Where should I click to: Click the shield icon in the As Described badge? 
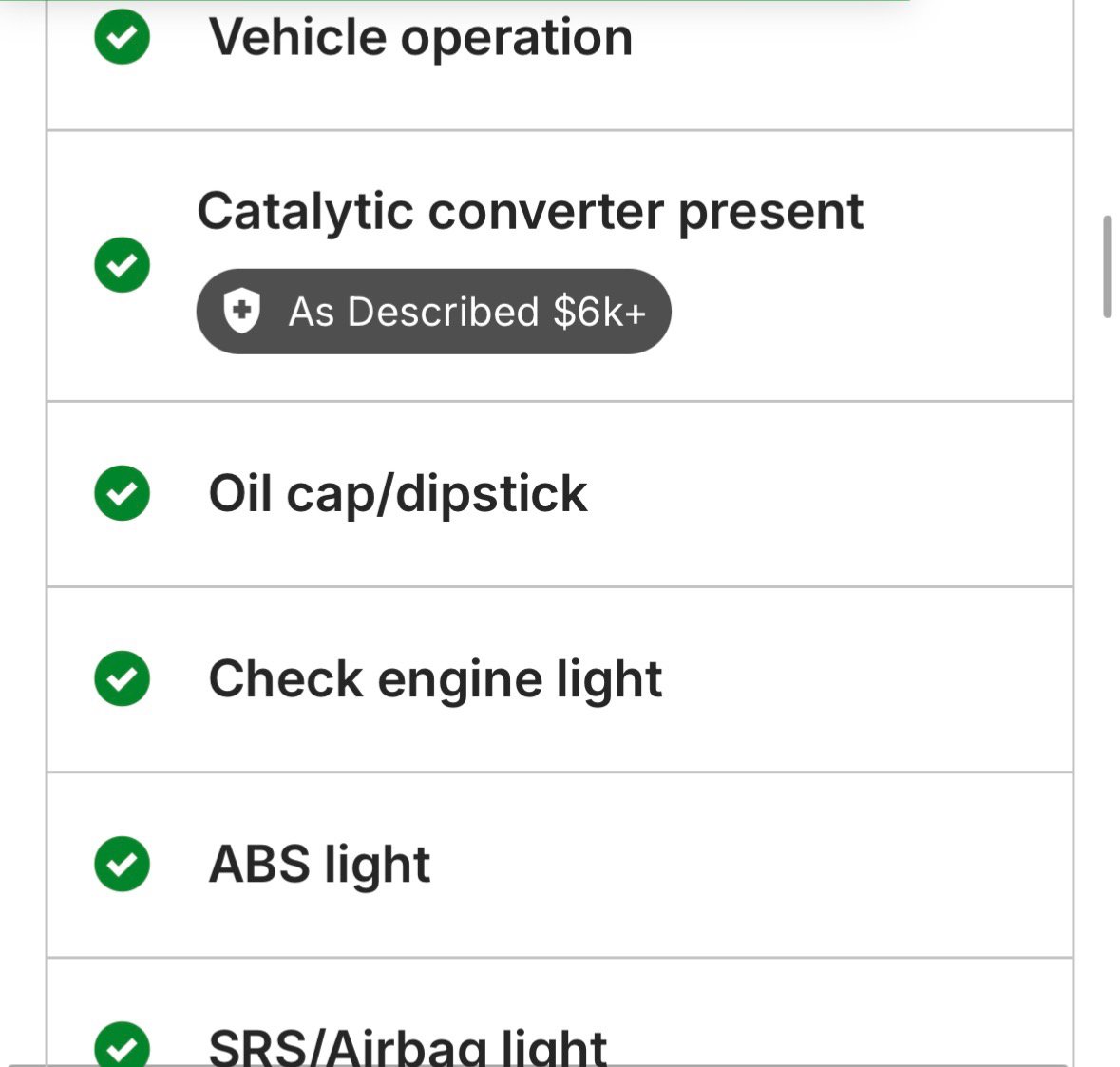pos(241,312)
